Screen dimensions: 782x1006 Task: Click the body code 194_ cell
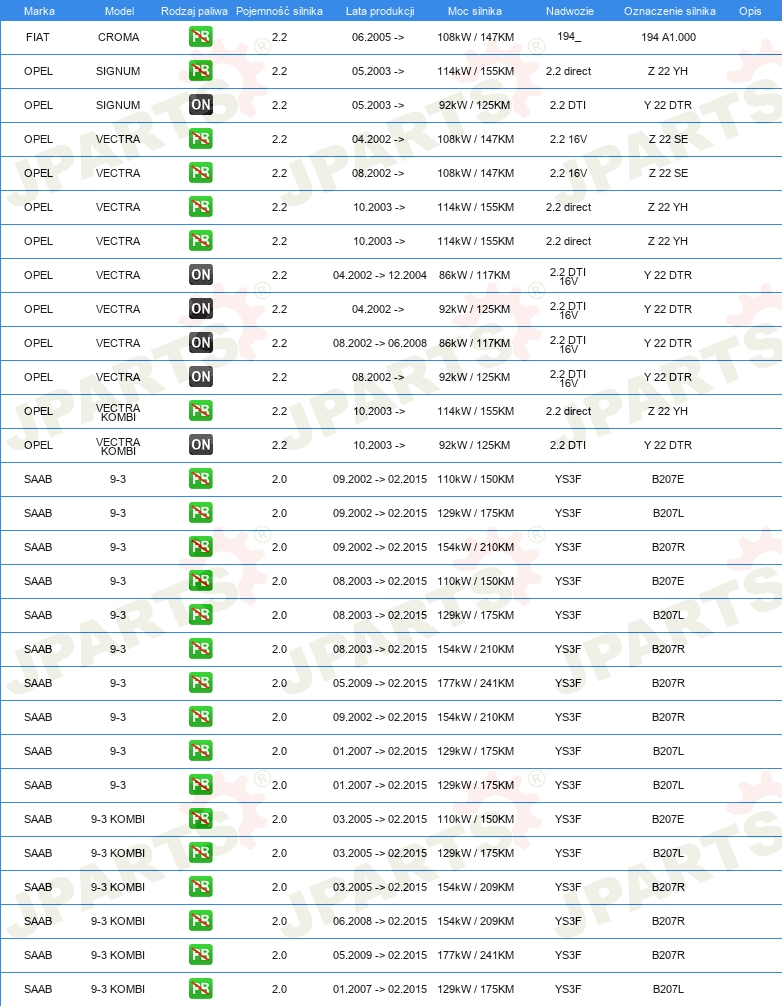(x=569, y=37)
